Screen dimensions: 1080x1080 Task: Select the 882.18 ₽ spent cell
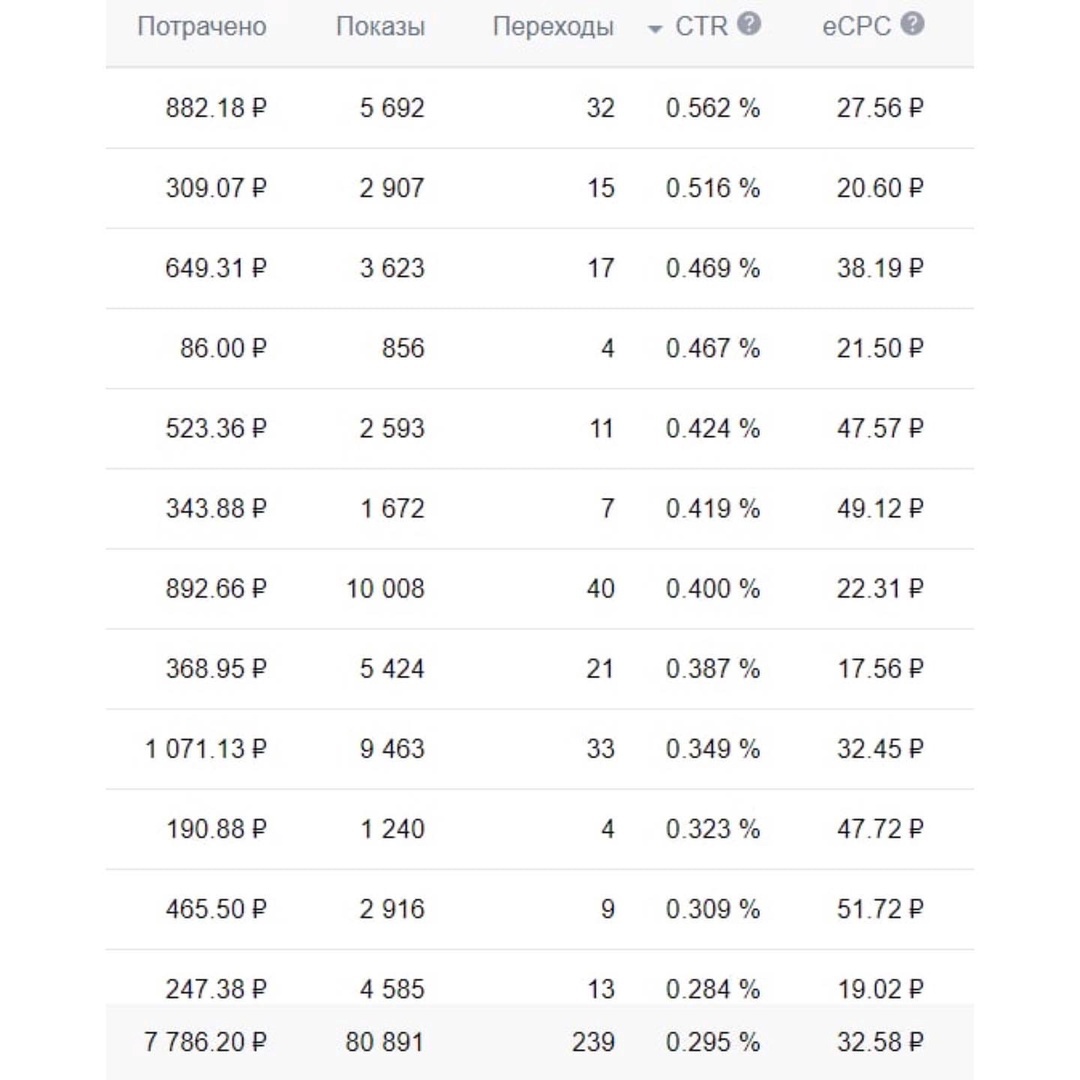coord(216,108)
